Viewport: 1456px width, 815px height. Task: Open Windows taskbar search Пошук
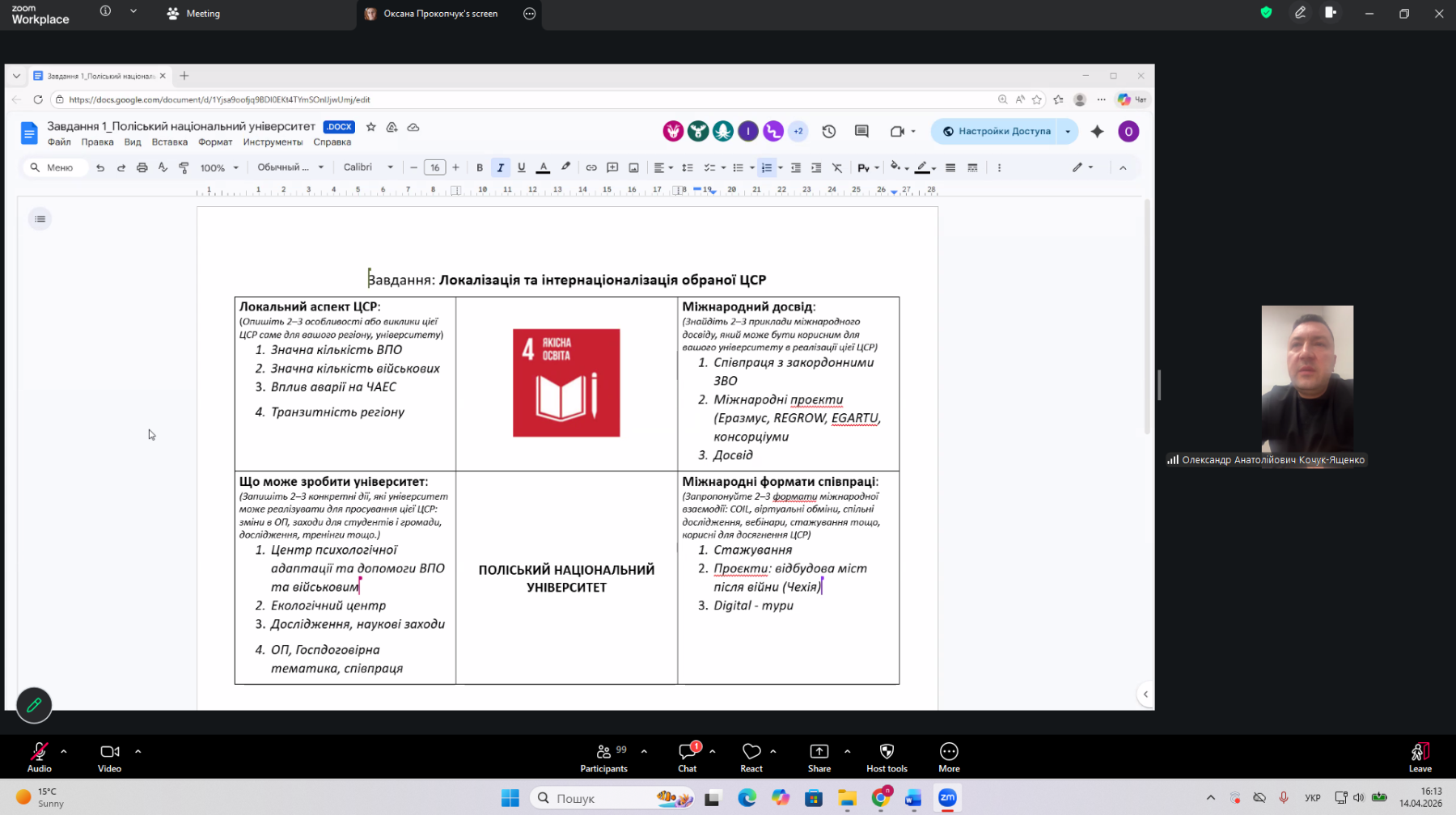612,798
